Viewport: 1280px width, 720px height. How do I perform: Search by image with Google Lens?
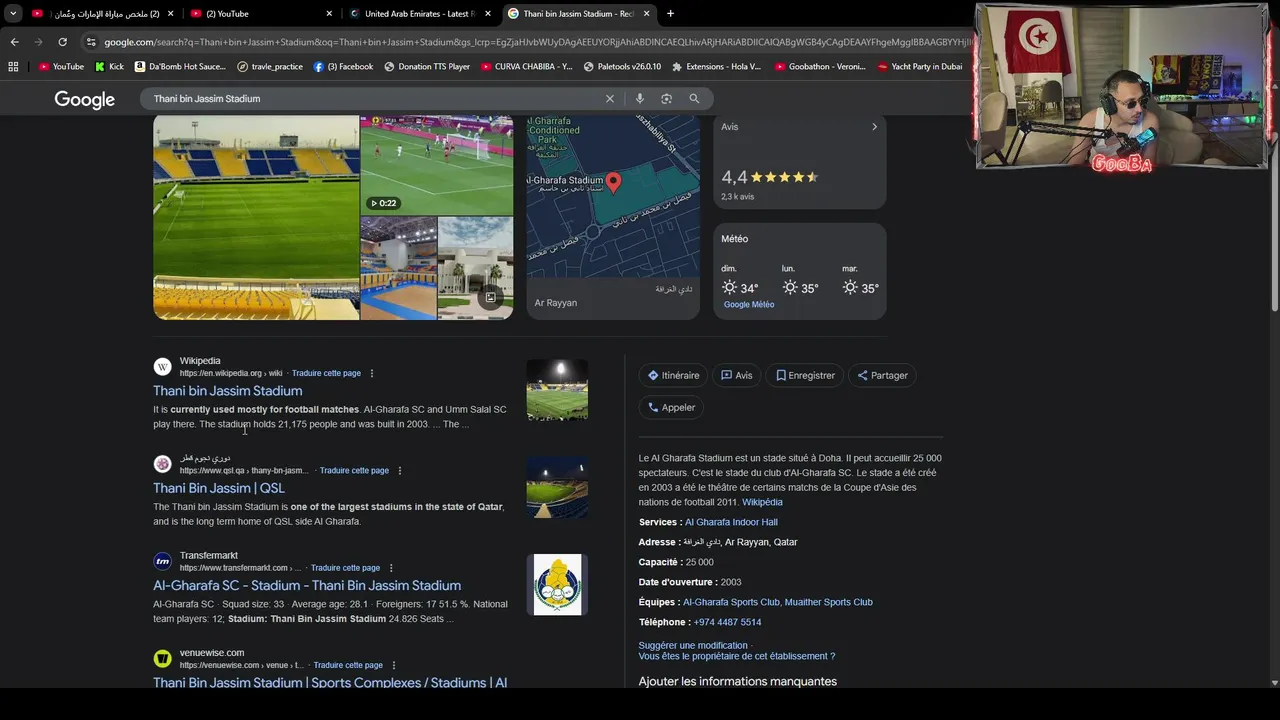(666, 98)
